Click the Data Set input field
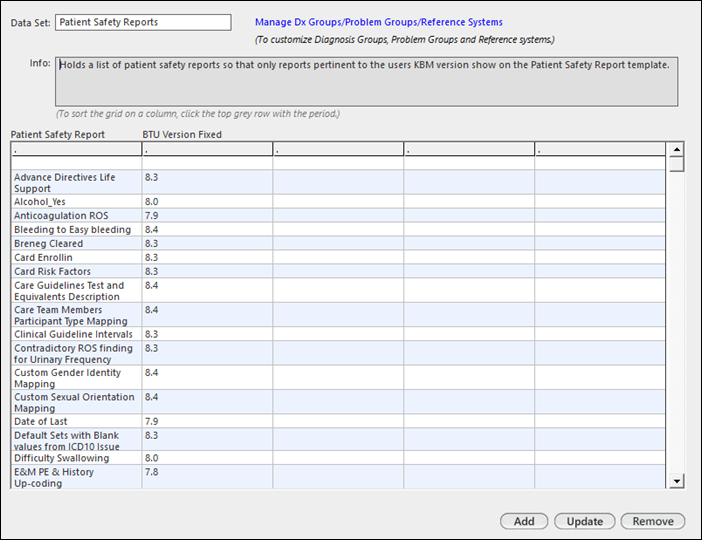Viewport: 702px width, 540px height. 143,22
